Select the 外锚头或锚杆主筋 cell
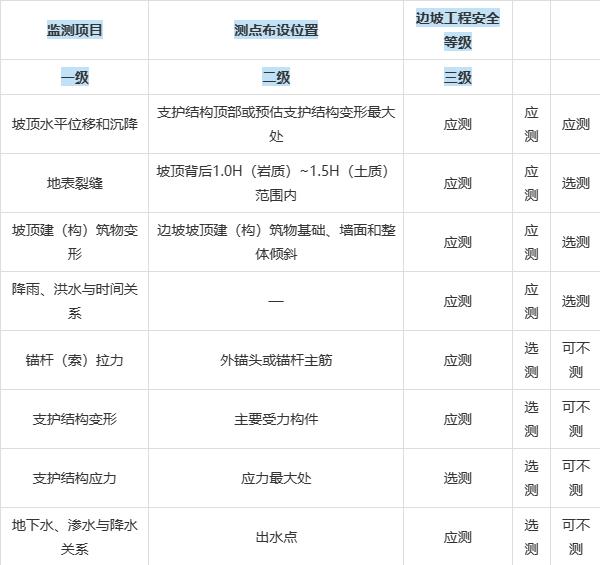The height and width of the screenshot is (565, 600). [x=276, y=360]
